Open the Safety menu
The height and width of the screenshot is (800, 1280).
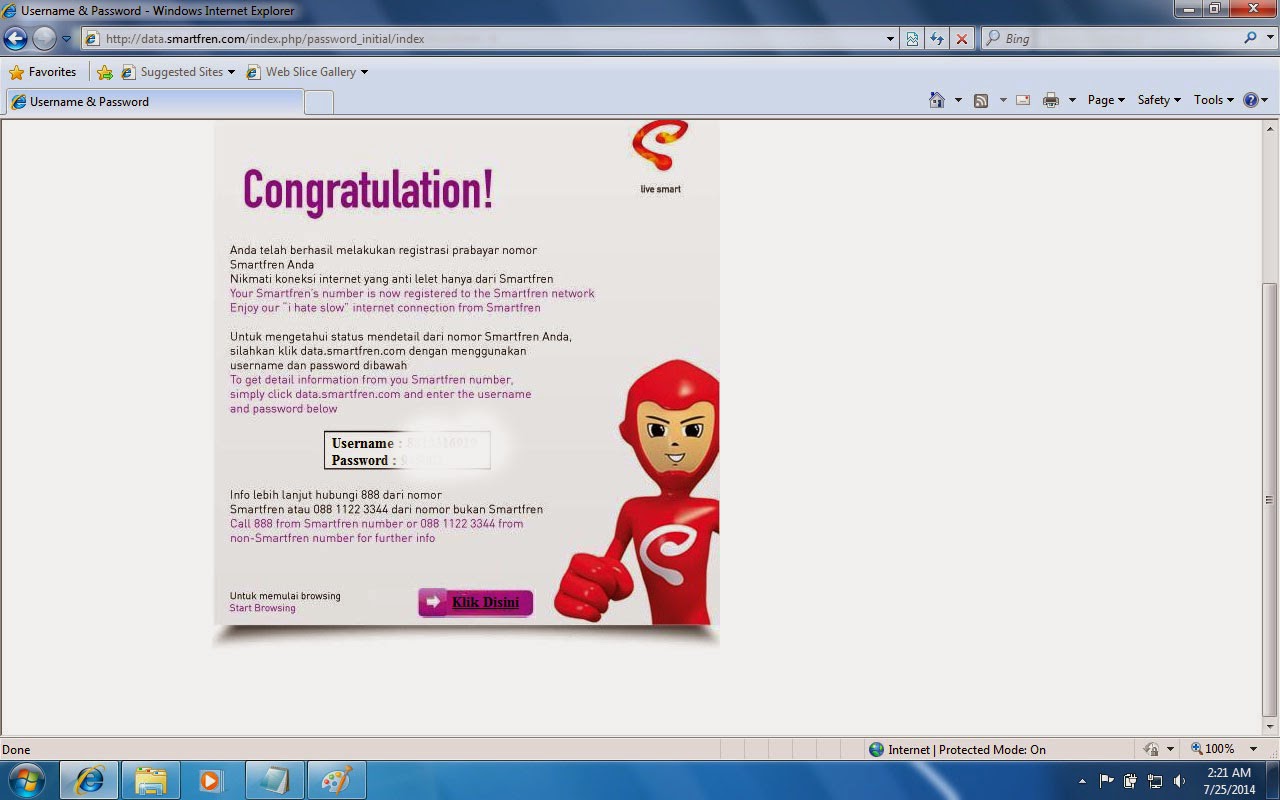point(1159,100)
